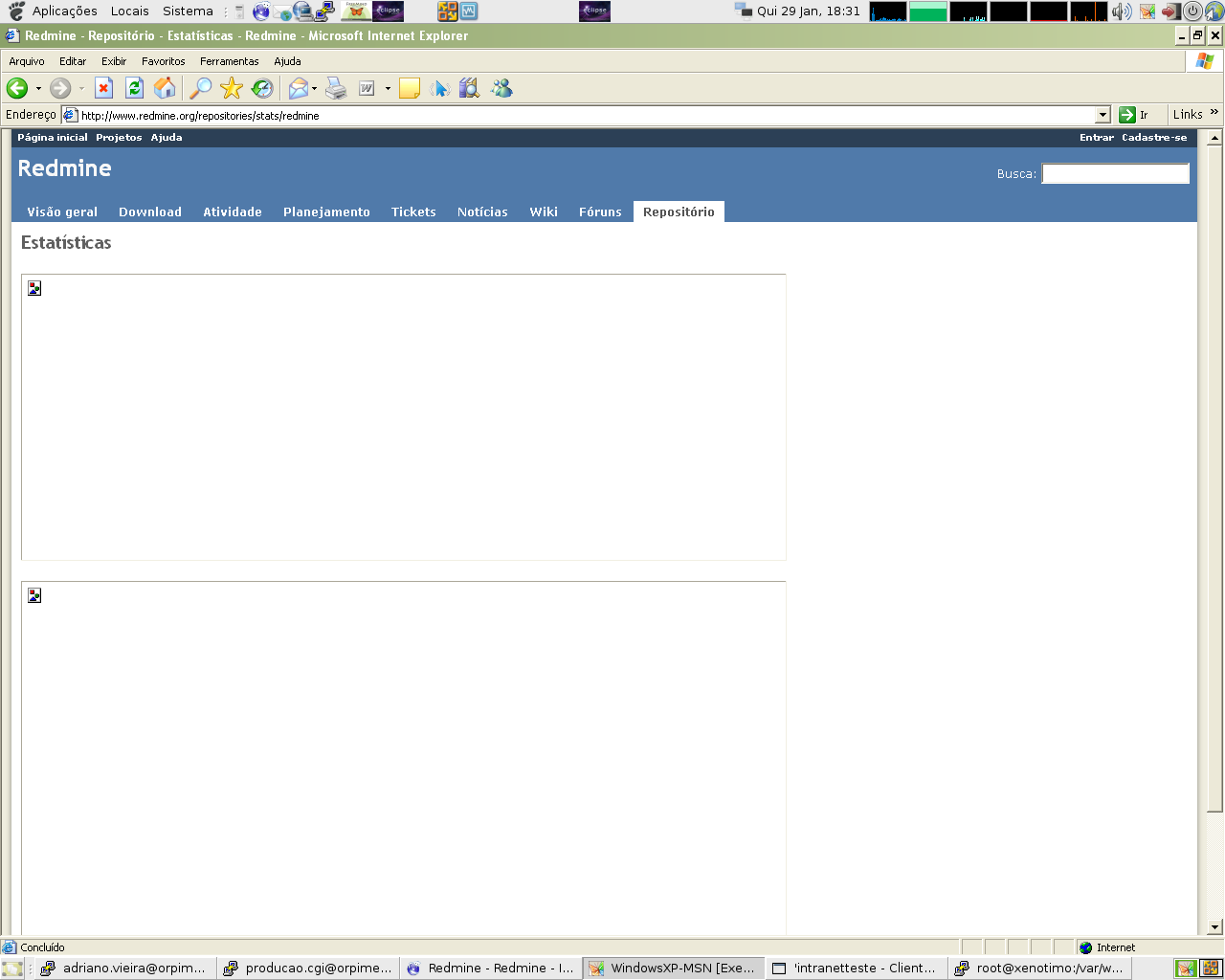Go back with the green Back arrow
Viewport: 1225px width, 980px height.
(x=17, y=88)
